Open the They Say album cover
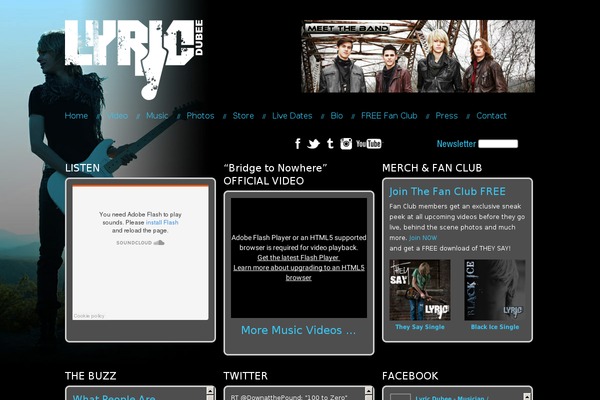The image size is (600, 400). [420, 290]
